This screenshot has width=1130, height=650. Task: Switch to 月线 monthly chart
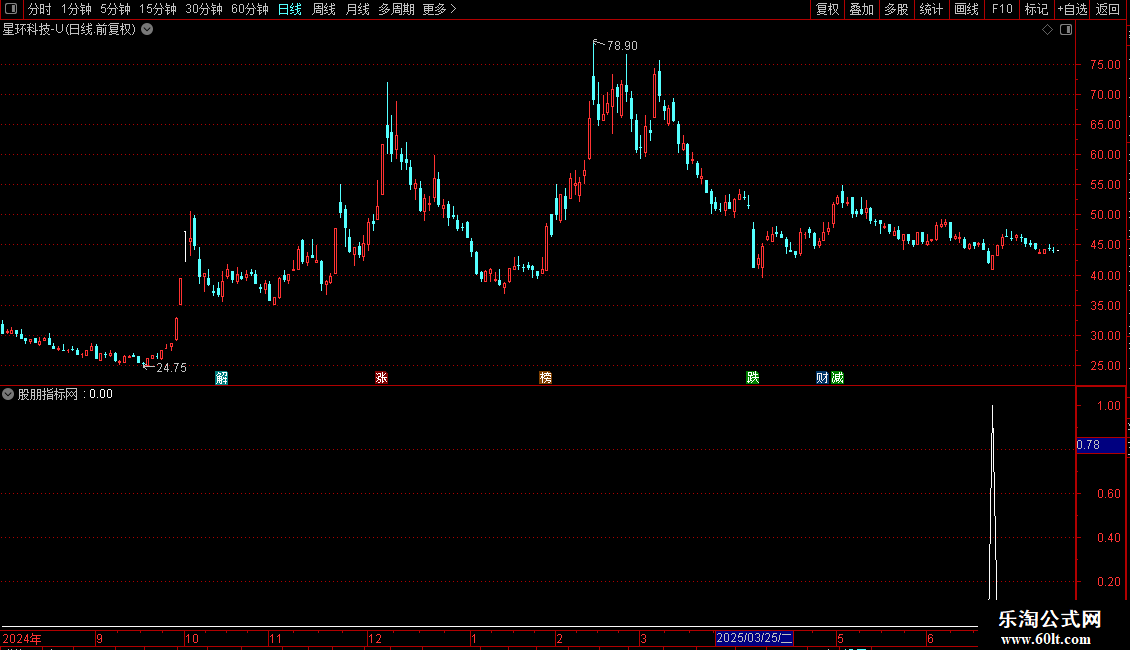(x=357, y=9)
